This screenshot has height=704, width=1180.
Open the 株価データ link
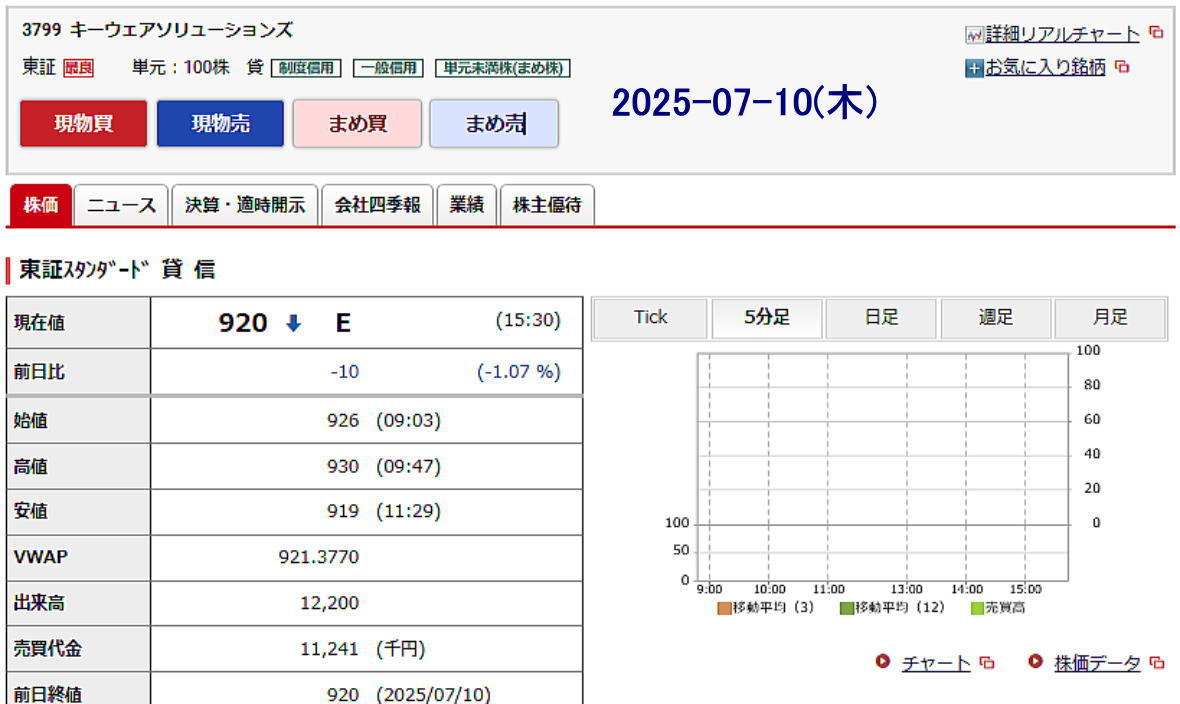tap(1097, 663)
